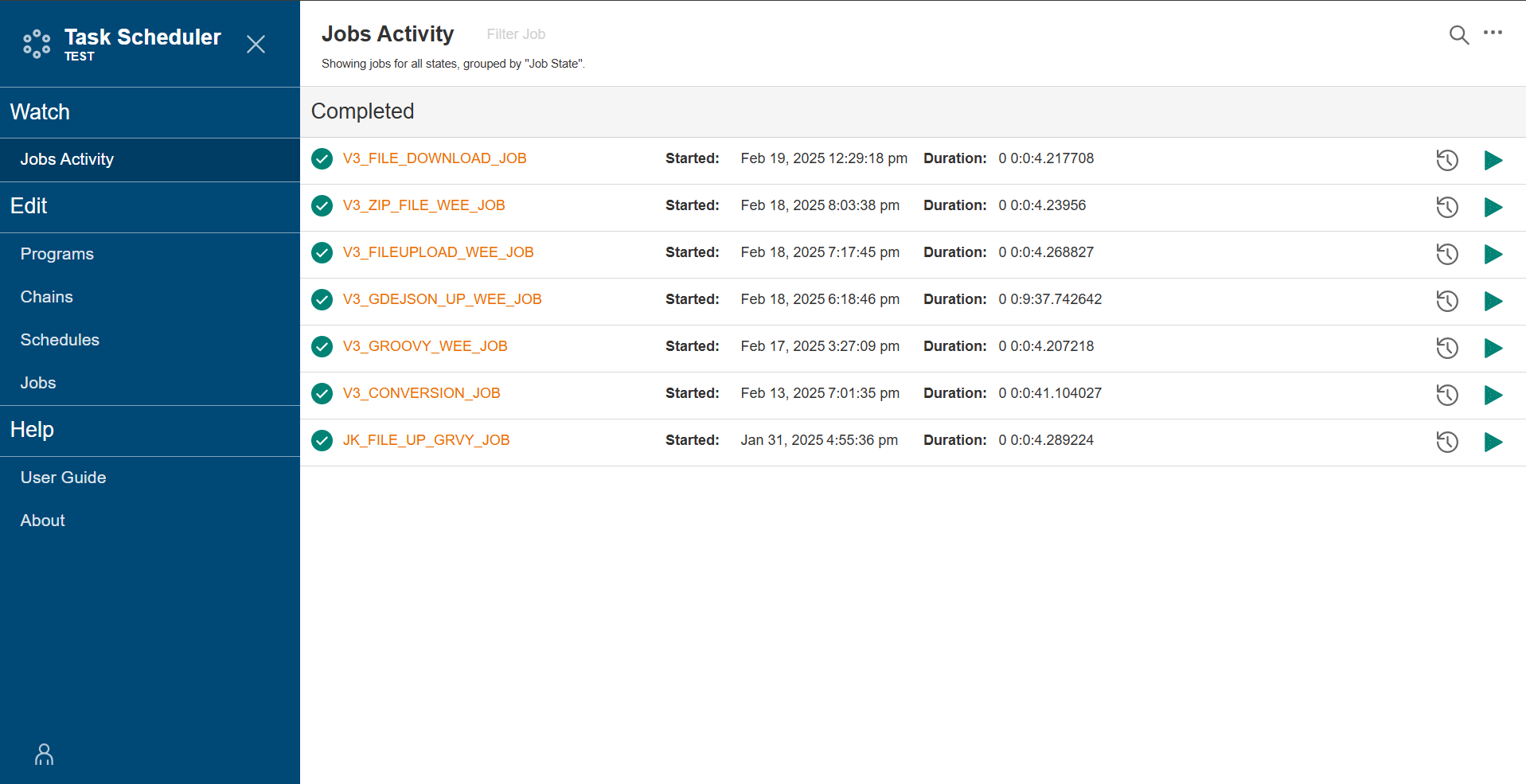View history for V3_ZIP_FILE_WEE_JOB
1526x784 pixels.
(x=1446, y=207)
